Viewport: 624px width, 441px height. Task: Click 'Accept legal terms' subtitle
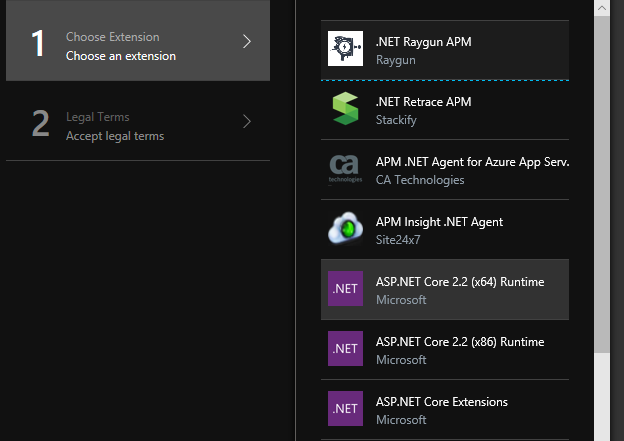(x=115, y=136)
